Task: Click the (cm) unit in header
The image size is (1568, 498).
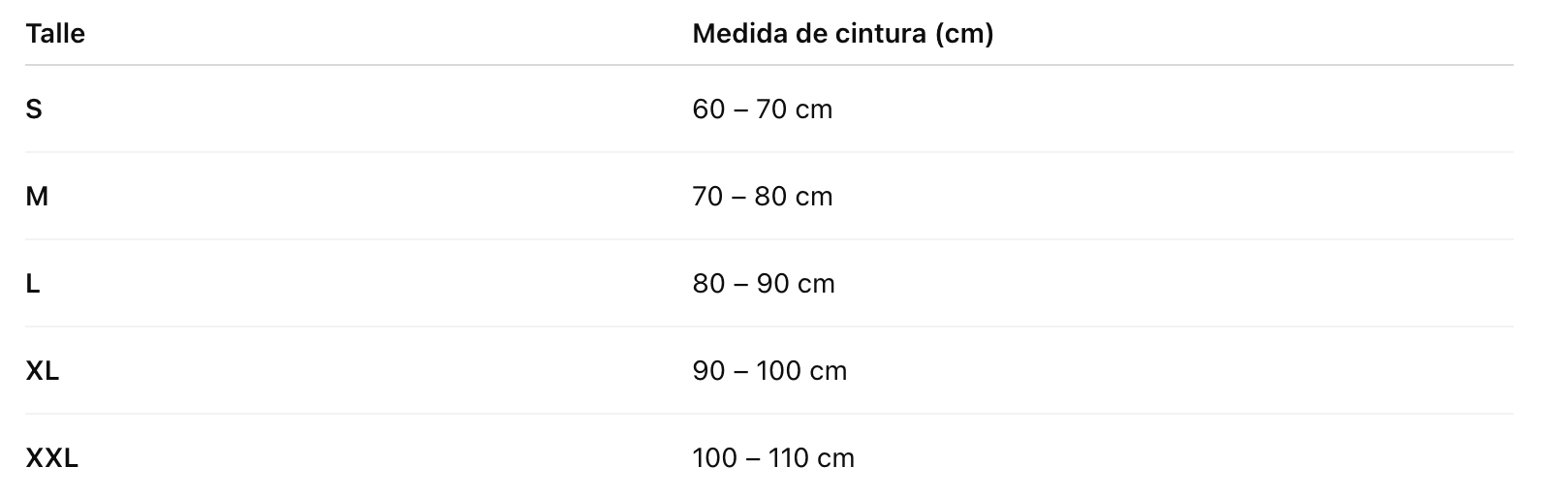Action: pyautogui.click(x=964, y=35)
